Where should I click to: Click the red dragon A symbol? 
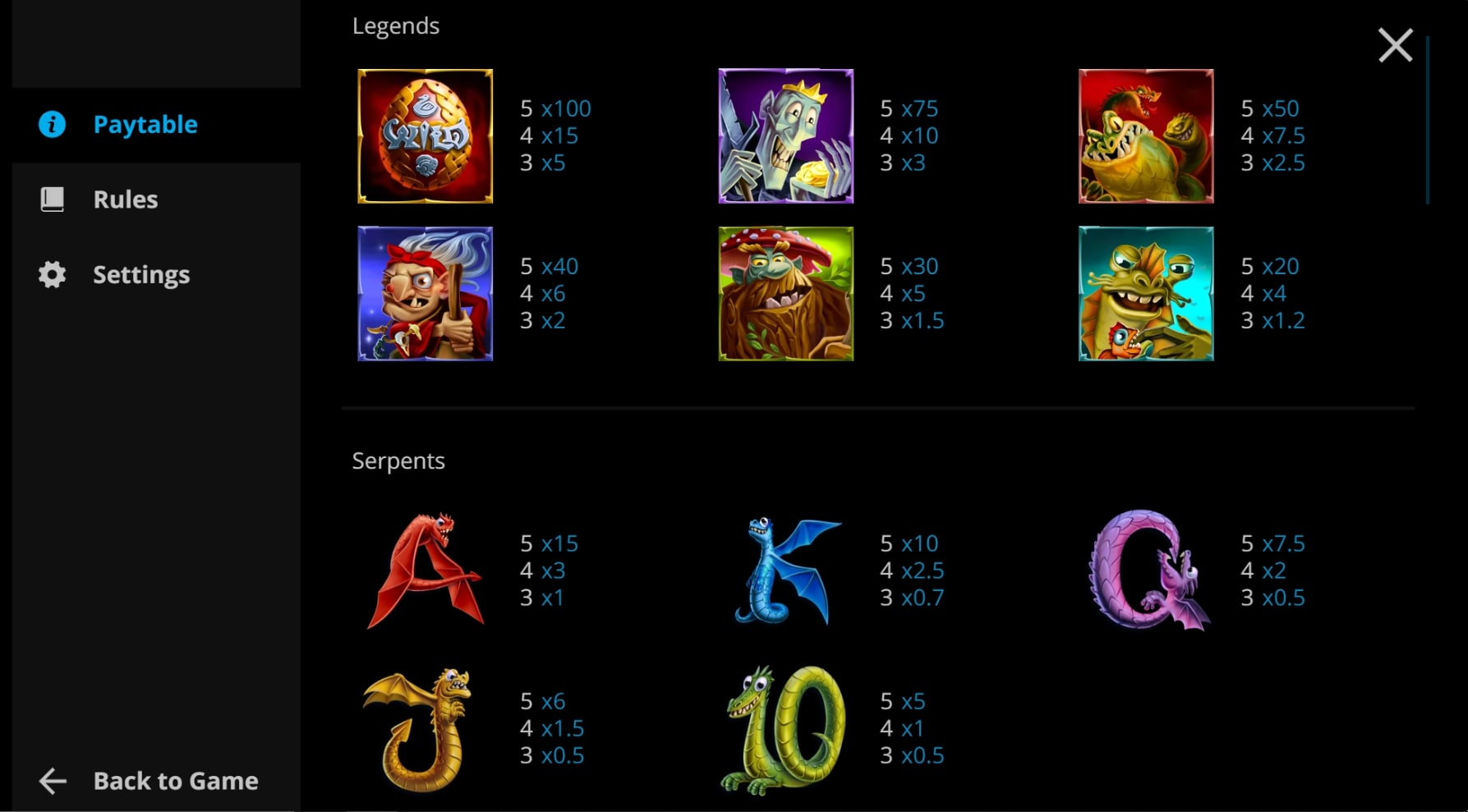(426, 571)
